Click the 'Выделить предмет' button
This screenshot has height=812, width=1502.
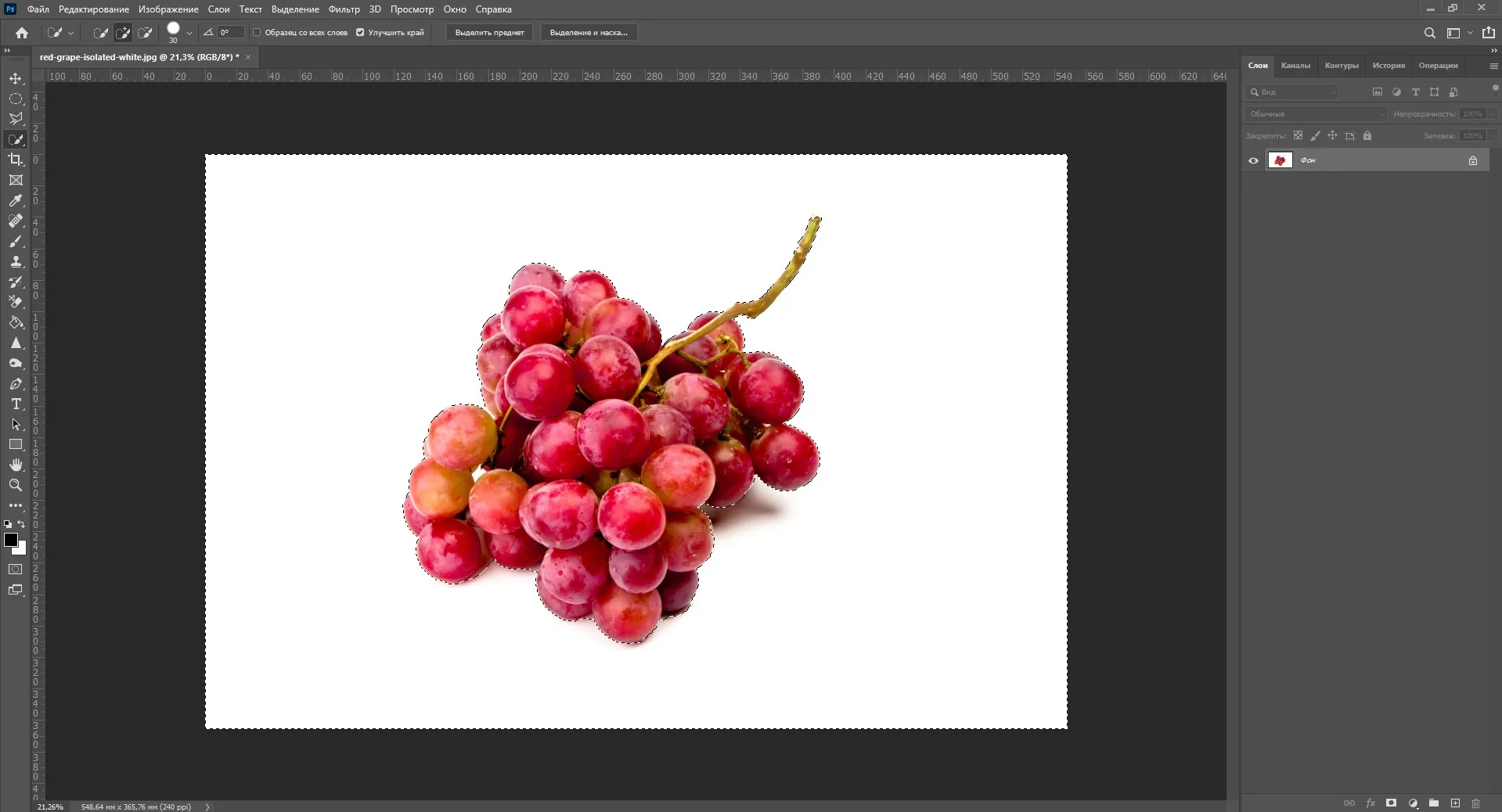pyautogui.click(x=490, y=33)
